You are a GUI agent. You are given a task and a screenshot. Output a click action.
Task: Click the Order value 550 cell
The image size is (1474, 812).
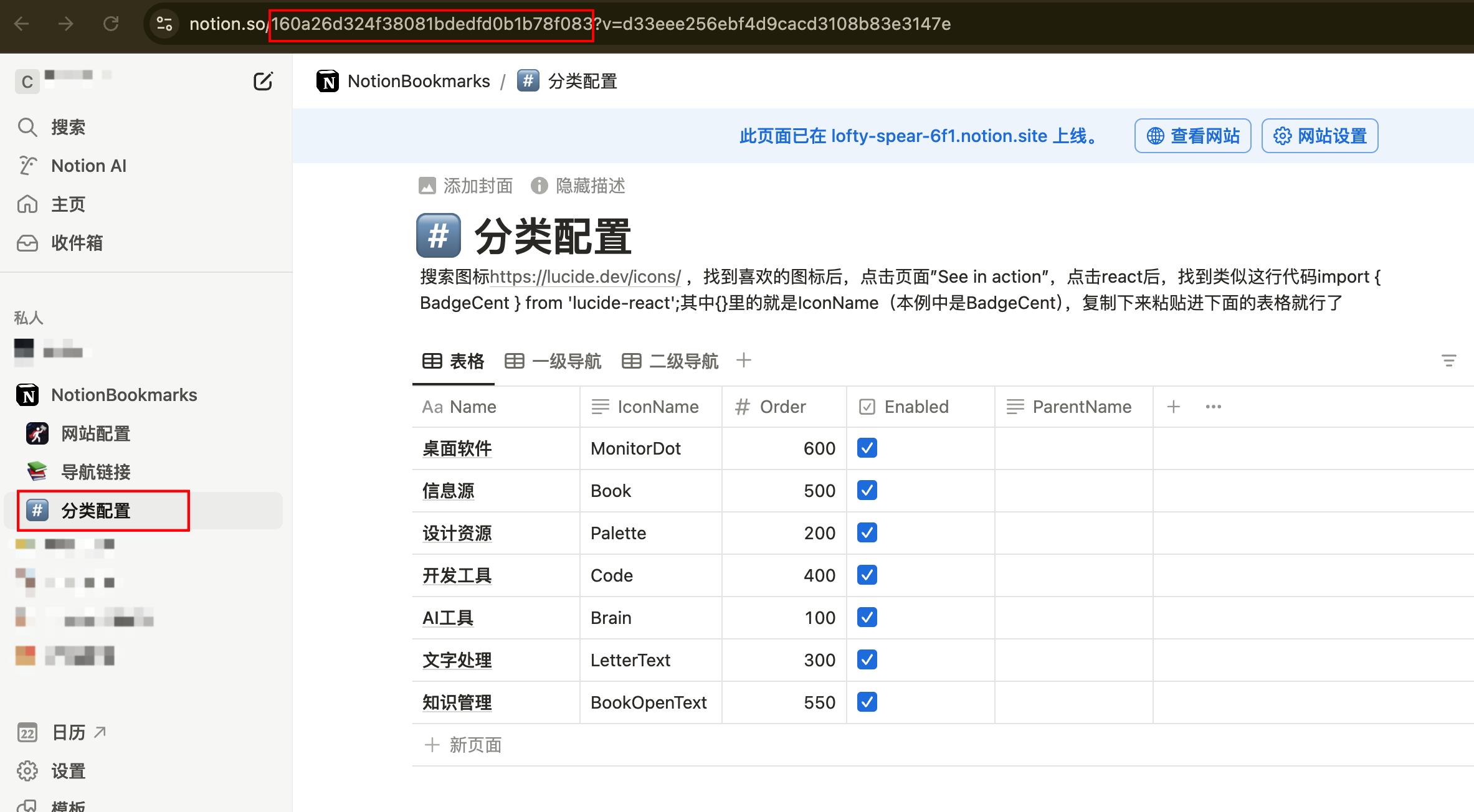(x=784, y=702)
